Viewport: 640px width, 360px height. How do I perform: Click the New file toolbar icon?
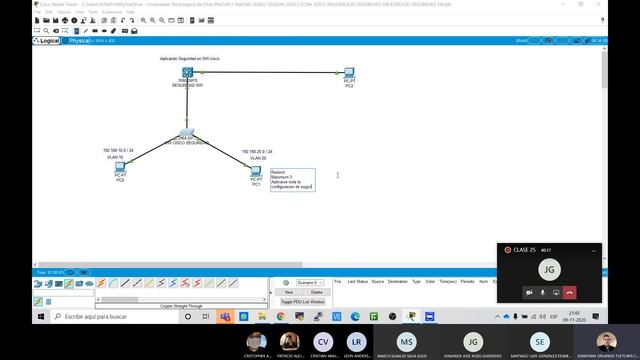(x=37, y=20)
